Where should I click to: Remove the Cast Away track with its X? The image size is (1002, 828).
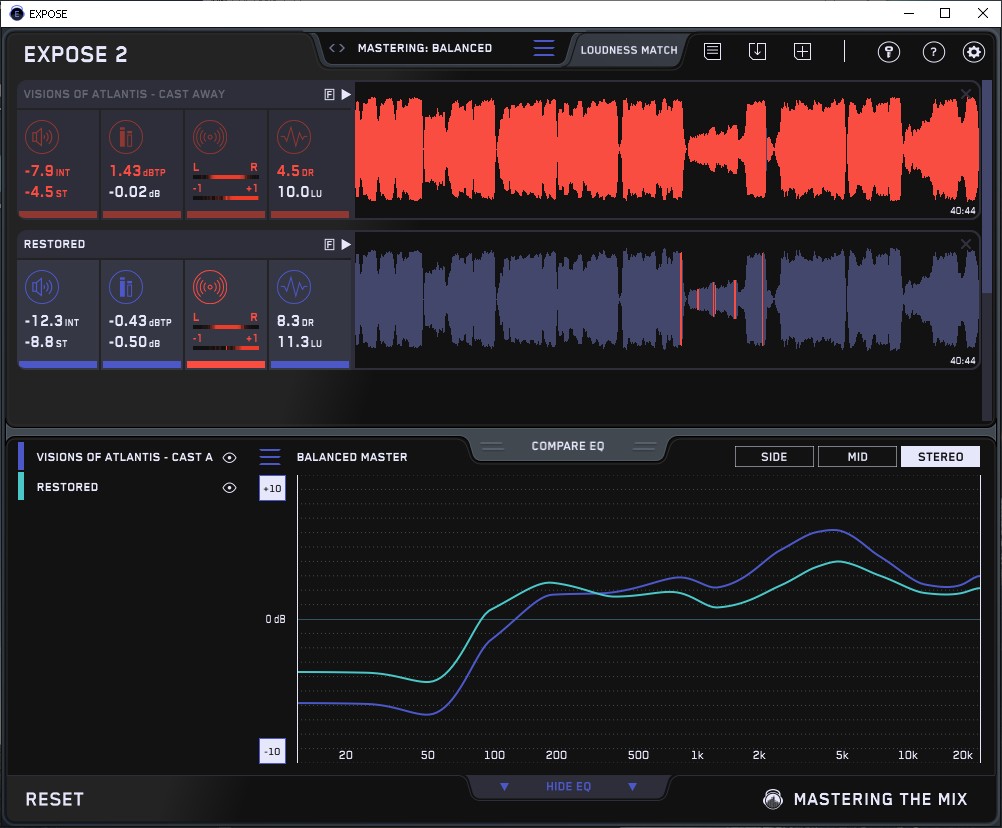click(x=966, y=94)
